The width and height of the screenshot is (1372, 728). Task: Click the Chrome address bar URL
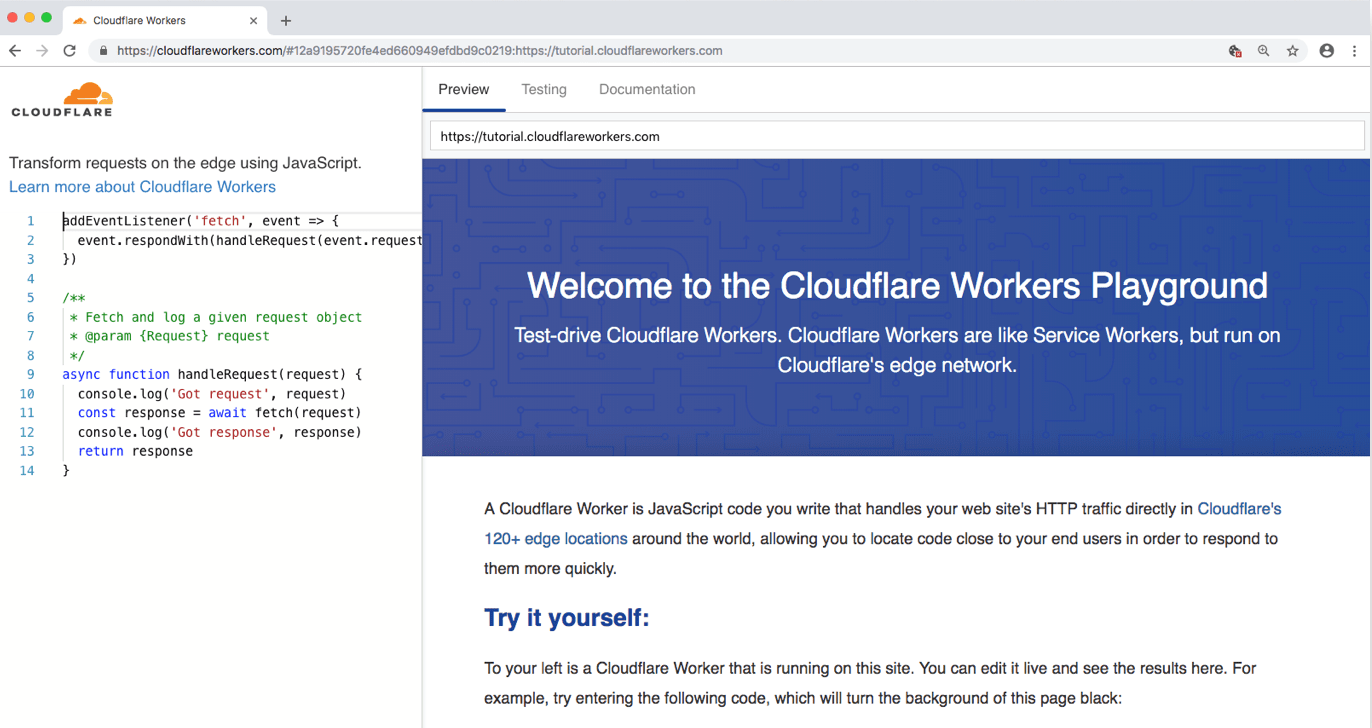tap(419, 51)
